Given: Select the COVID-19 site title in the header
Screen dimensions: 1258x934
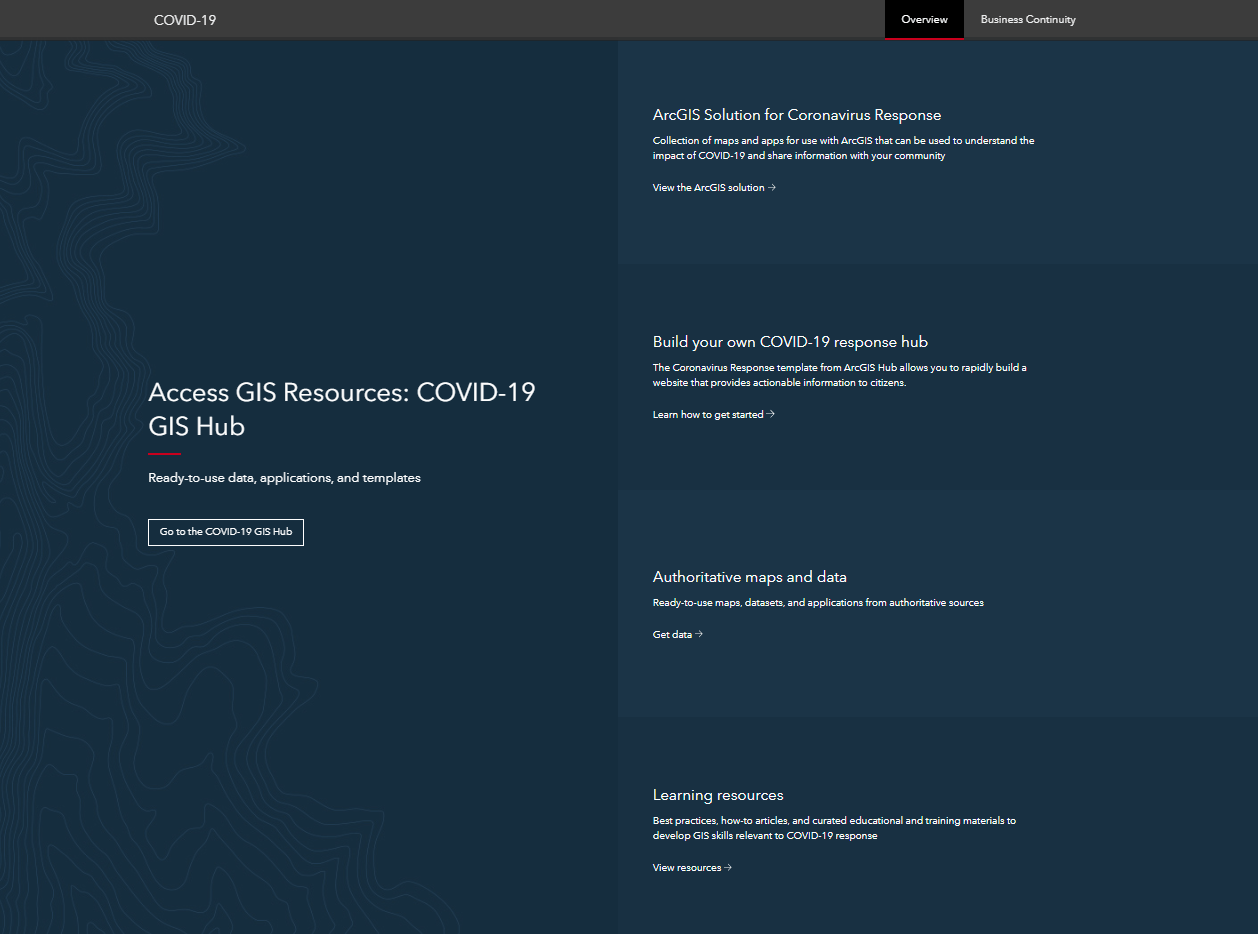Looking at the screenshot, I should (x=184, y=19).
